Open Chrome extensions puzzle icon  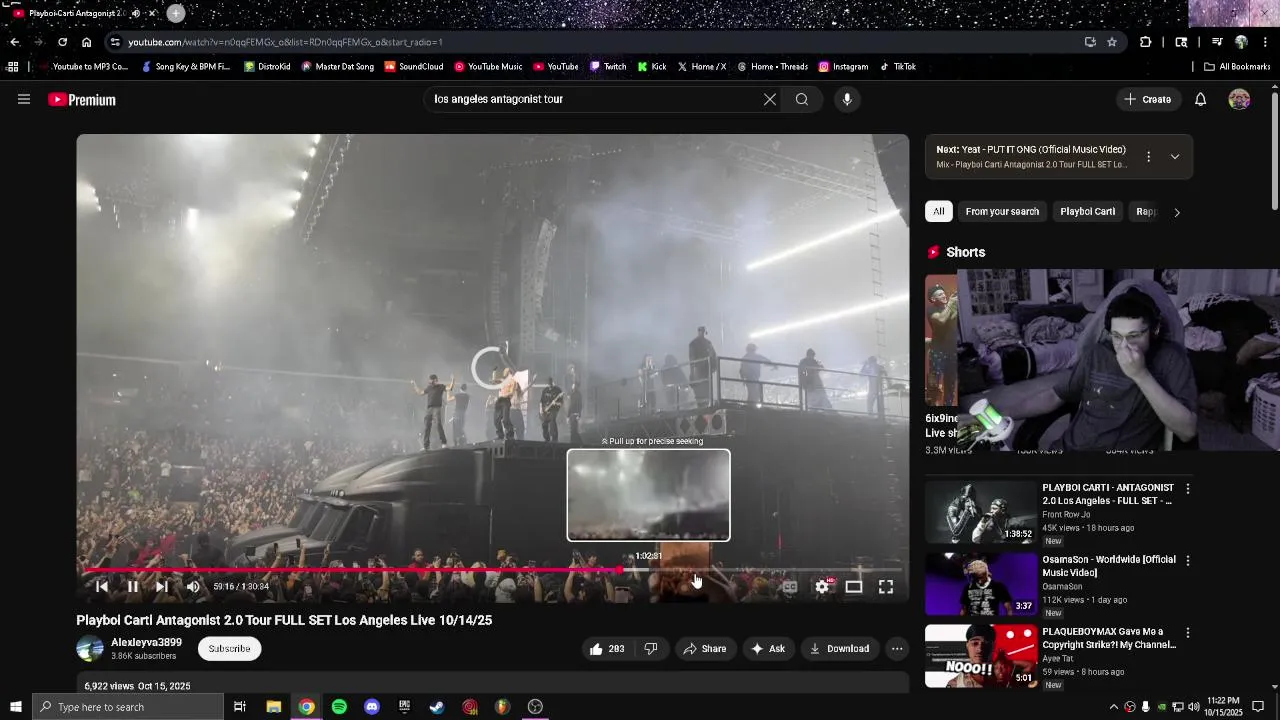[1146, 42]
